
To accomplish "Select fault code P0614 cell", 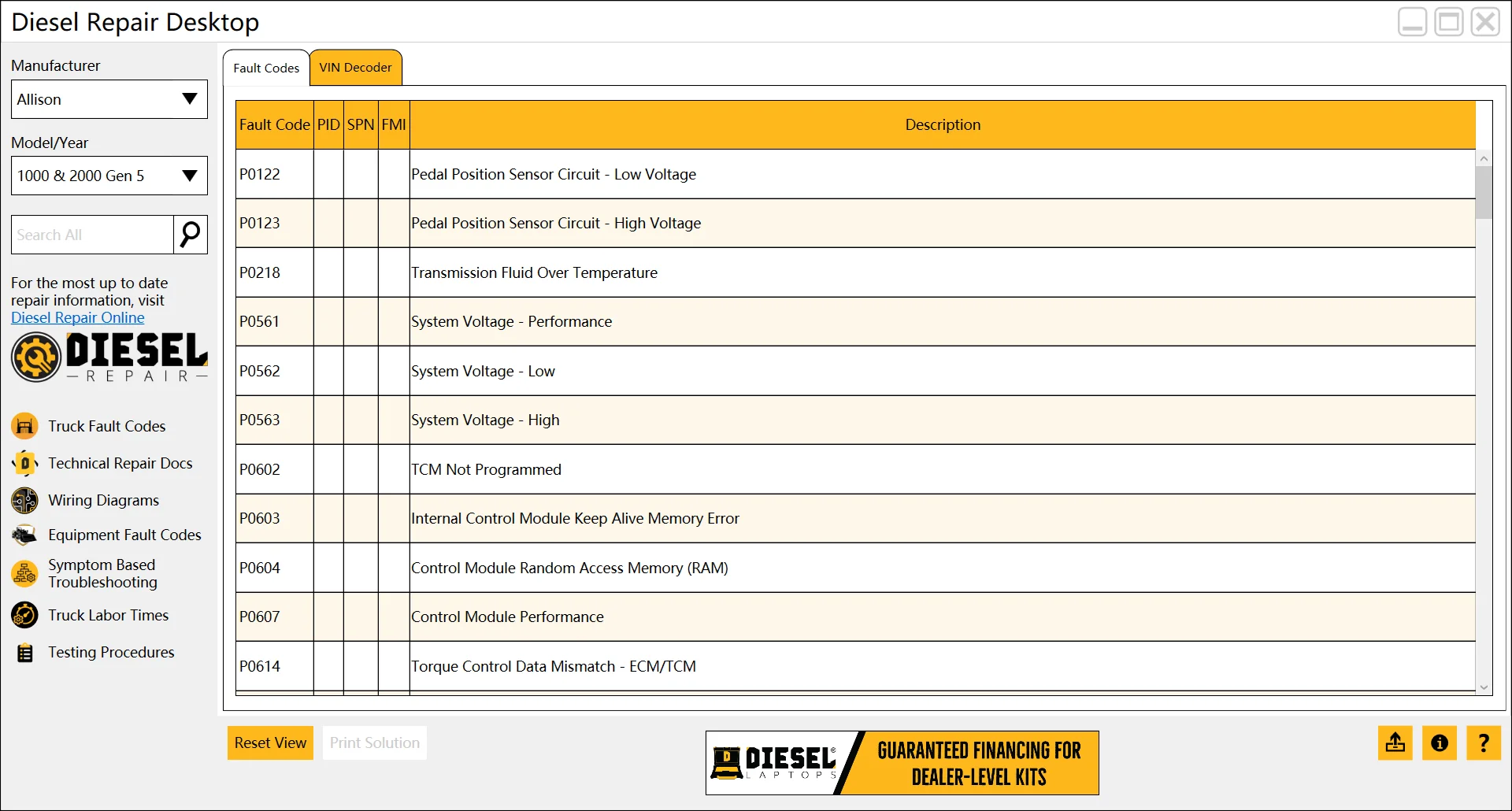I will (x=274, y=666).
